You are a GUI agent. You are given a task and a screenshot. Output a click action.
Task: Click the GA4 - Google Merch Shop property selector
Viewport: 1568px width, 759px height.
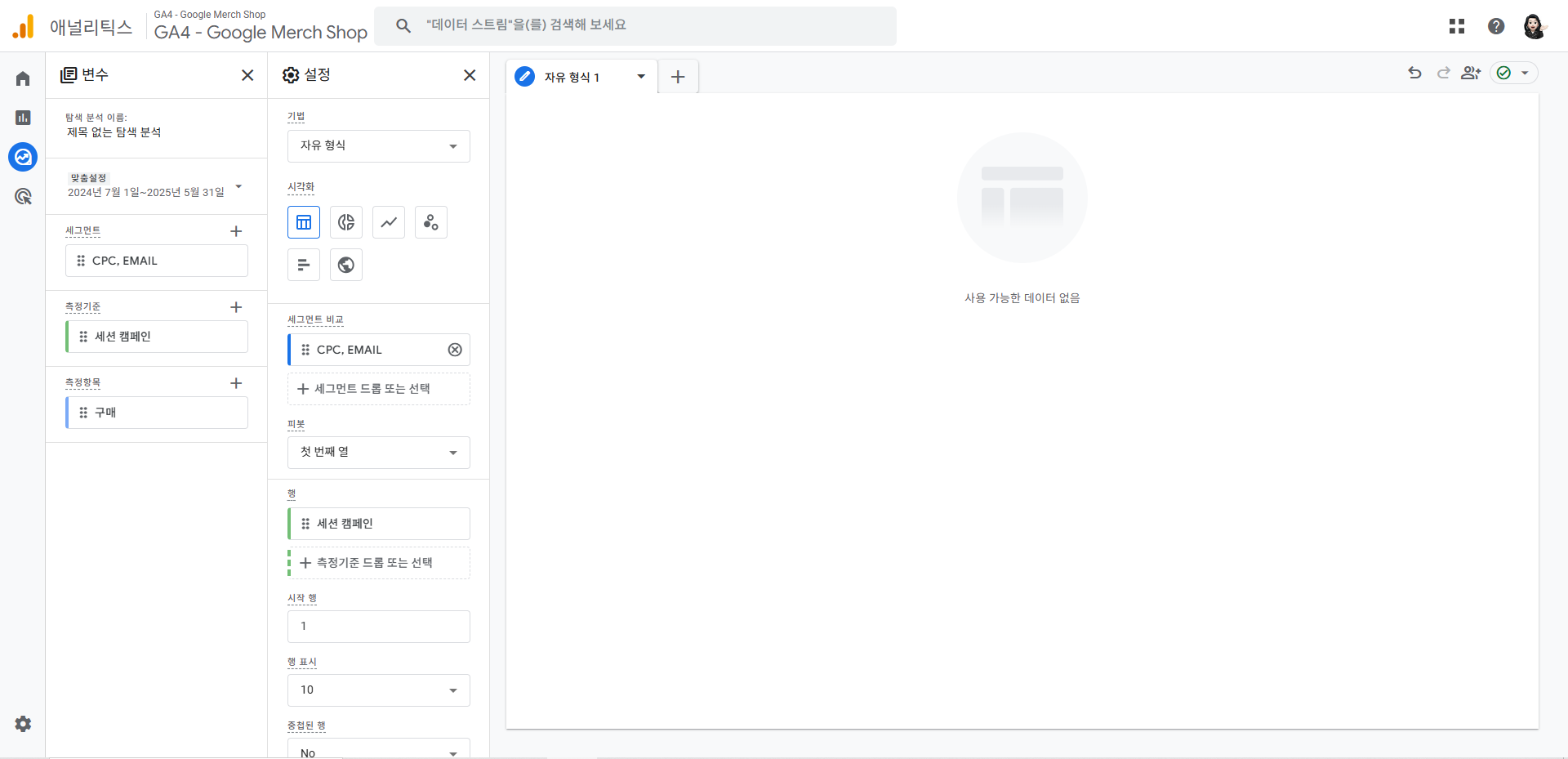click(x=261, y=26)
